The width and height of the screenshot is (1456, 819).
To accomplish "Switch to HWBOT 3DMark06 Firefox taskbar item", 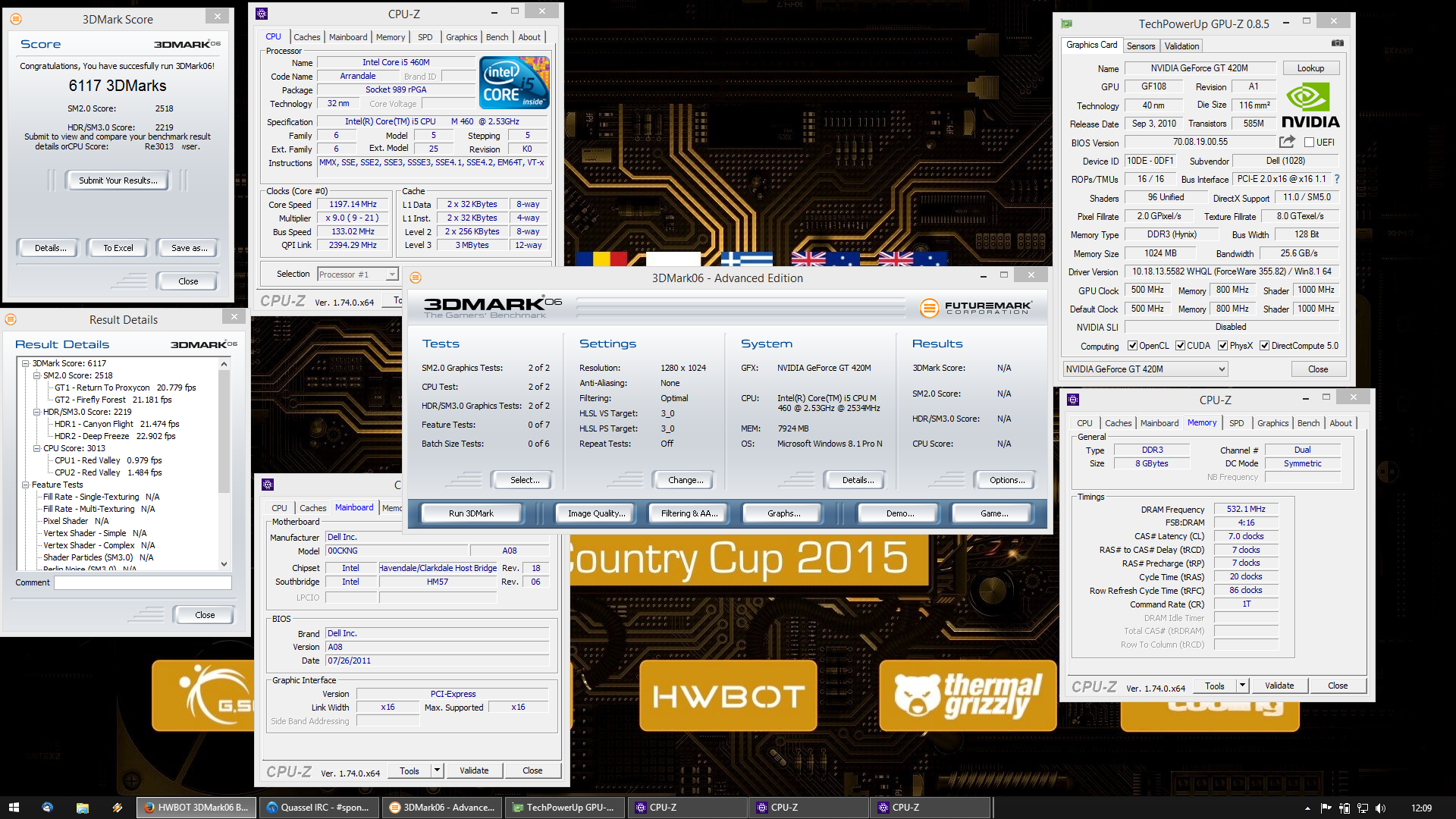I will 196,808.
